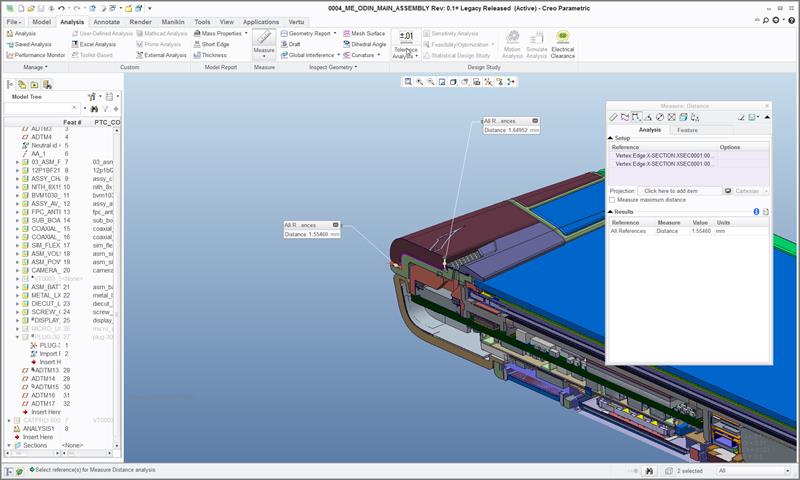This screenshot has height=480, width=800.
Task: Open the selection filter 'All' dropdown
Action: pyautogui.click(x=753, y=471)
